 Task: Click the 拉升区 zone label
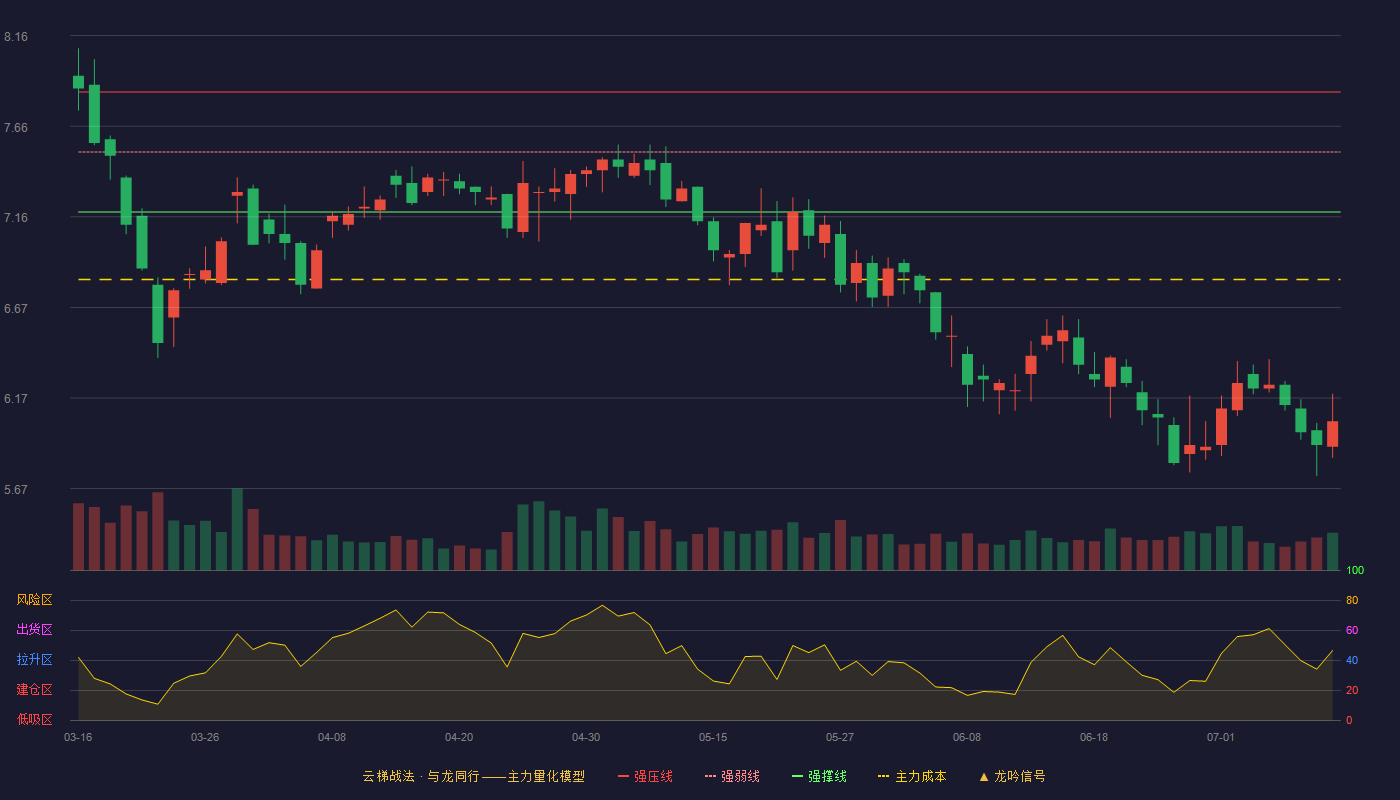34,660
